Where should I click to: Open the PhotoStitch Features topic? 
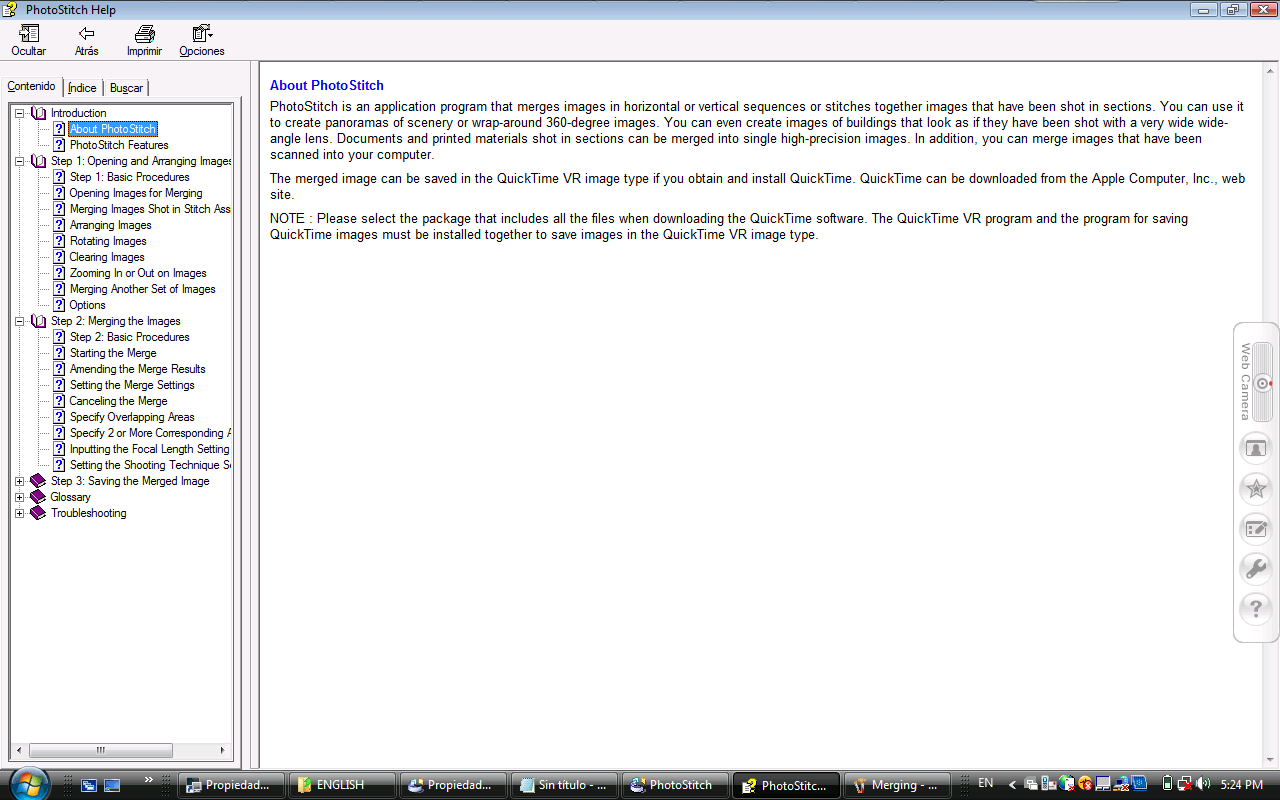click(119, 145)
